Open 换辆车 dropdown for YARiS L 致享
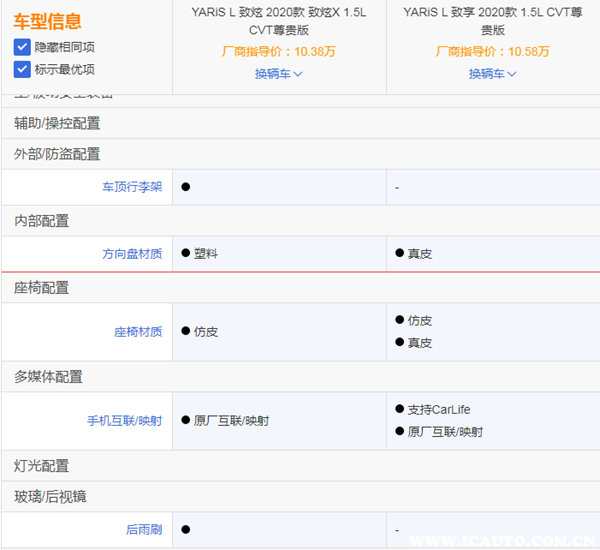The width and height of the screenshot is (600, 550). point(493,73)
